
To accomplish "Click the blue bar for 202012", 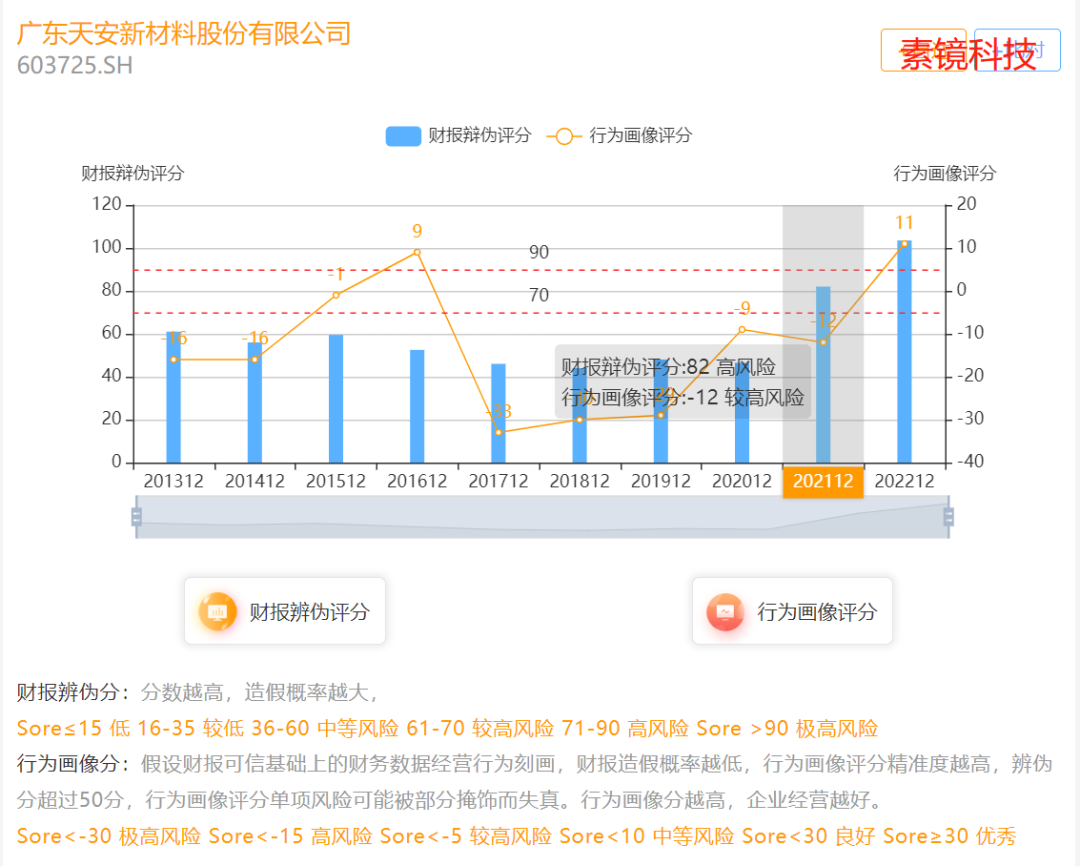I will [742, 413].
